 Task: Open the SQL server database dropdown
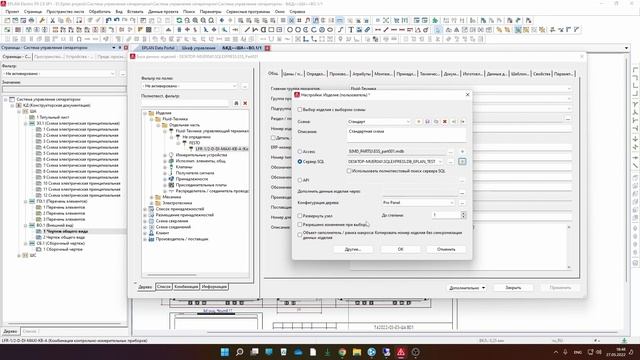point(395,162)
